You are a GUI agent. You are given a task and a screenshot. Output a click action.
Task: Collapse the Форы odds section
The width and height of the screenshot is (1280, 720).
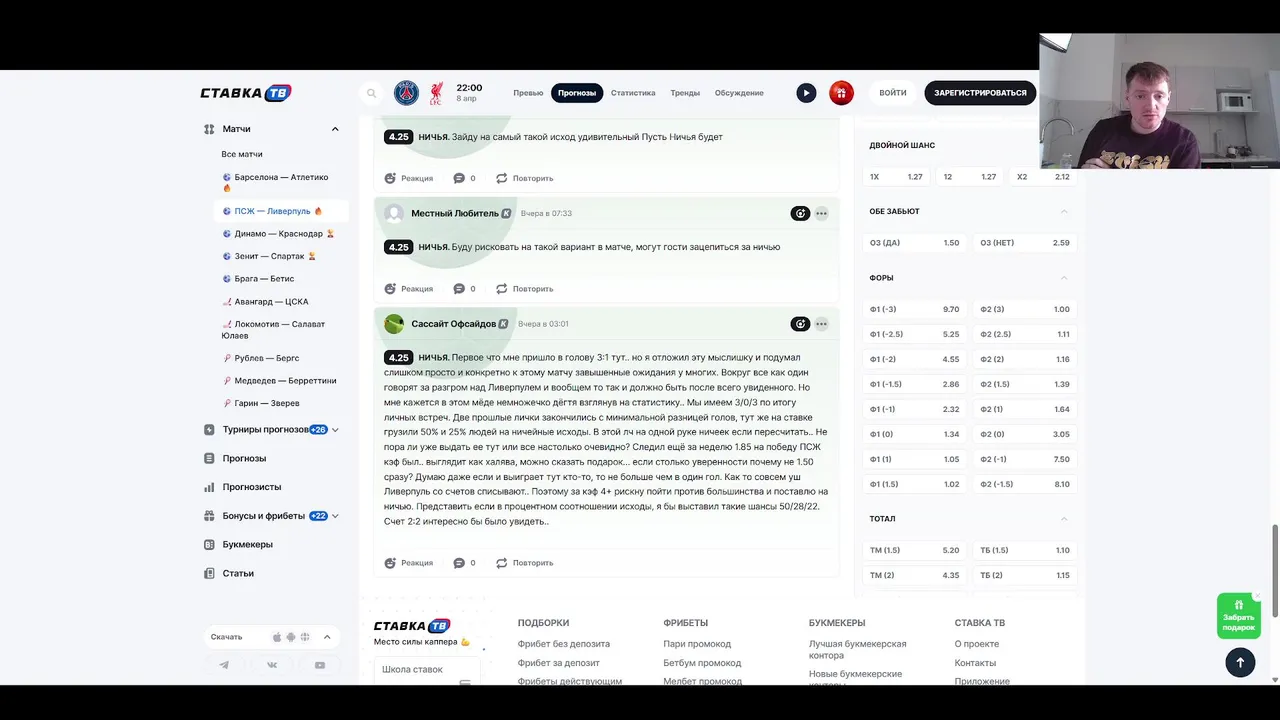[x=1064, y=278]
